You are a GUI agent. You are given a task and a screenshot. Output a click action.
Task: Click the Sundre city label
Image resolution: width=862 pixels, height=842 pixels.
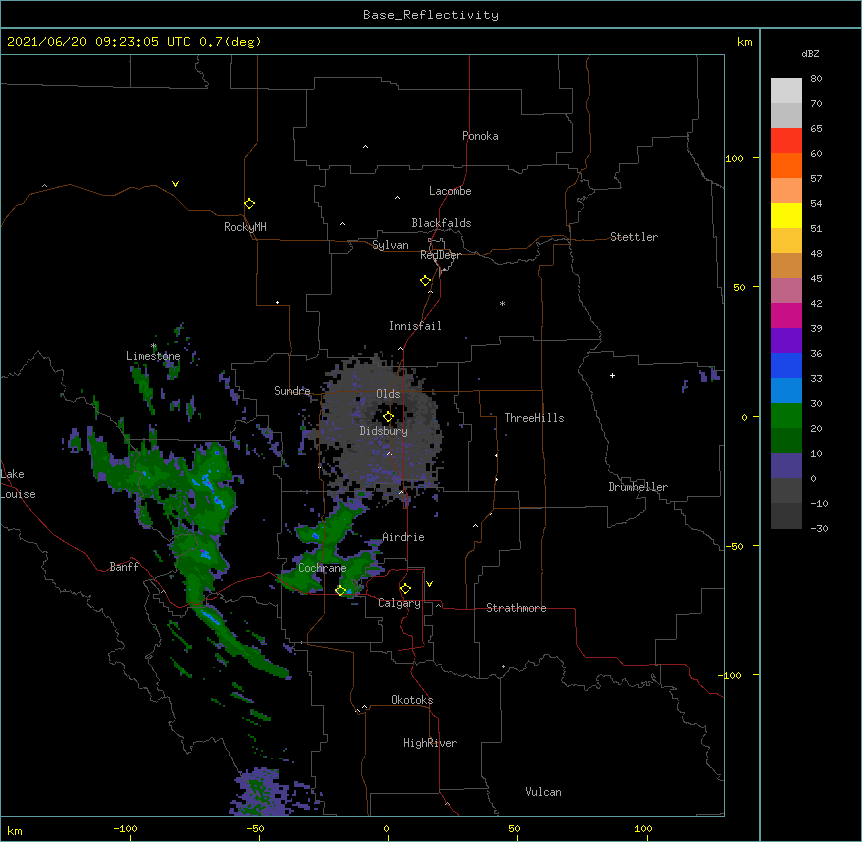(x=292, y=391)
